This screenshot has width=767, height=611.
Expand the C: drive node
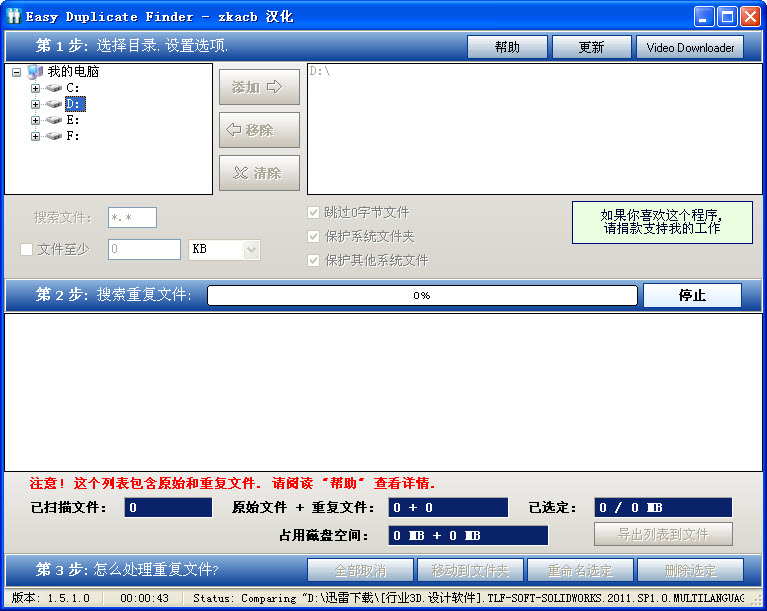coord(36,88)
